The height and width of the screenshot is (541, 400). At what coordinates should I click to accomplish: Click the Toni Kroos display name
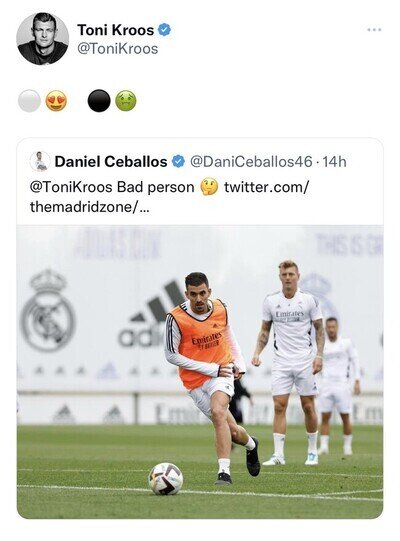click(x=116, y=30)
